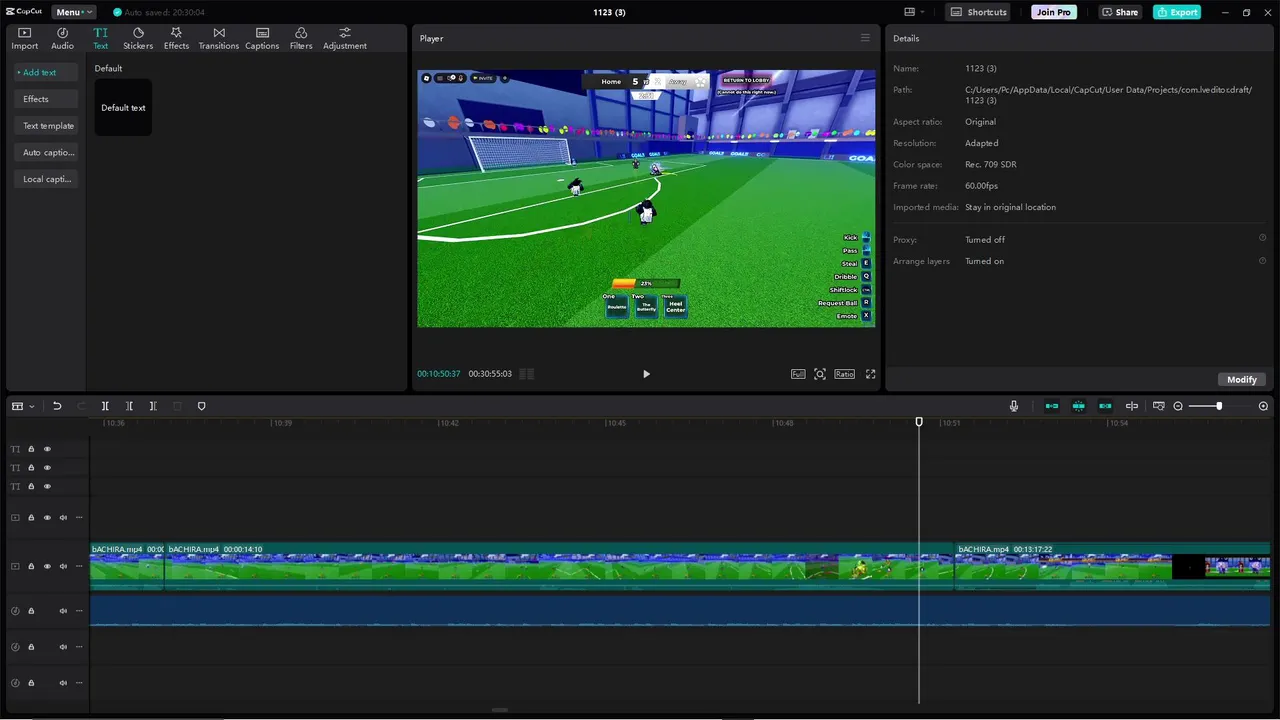This screenshot has height=720, width=1280.
Task: Open the Adjustment panel
Action: click(x=345, y=39)
